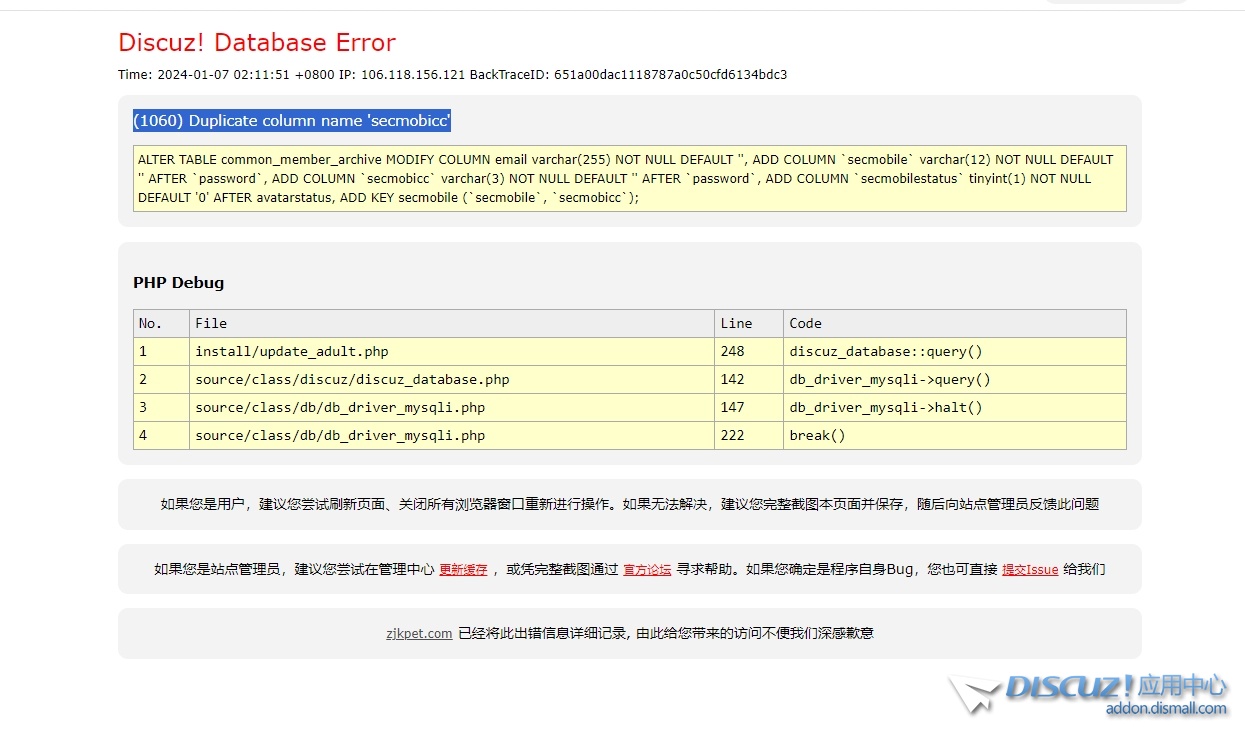Click the 更新缓存 link

pos(463,570)
